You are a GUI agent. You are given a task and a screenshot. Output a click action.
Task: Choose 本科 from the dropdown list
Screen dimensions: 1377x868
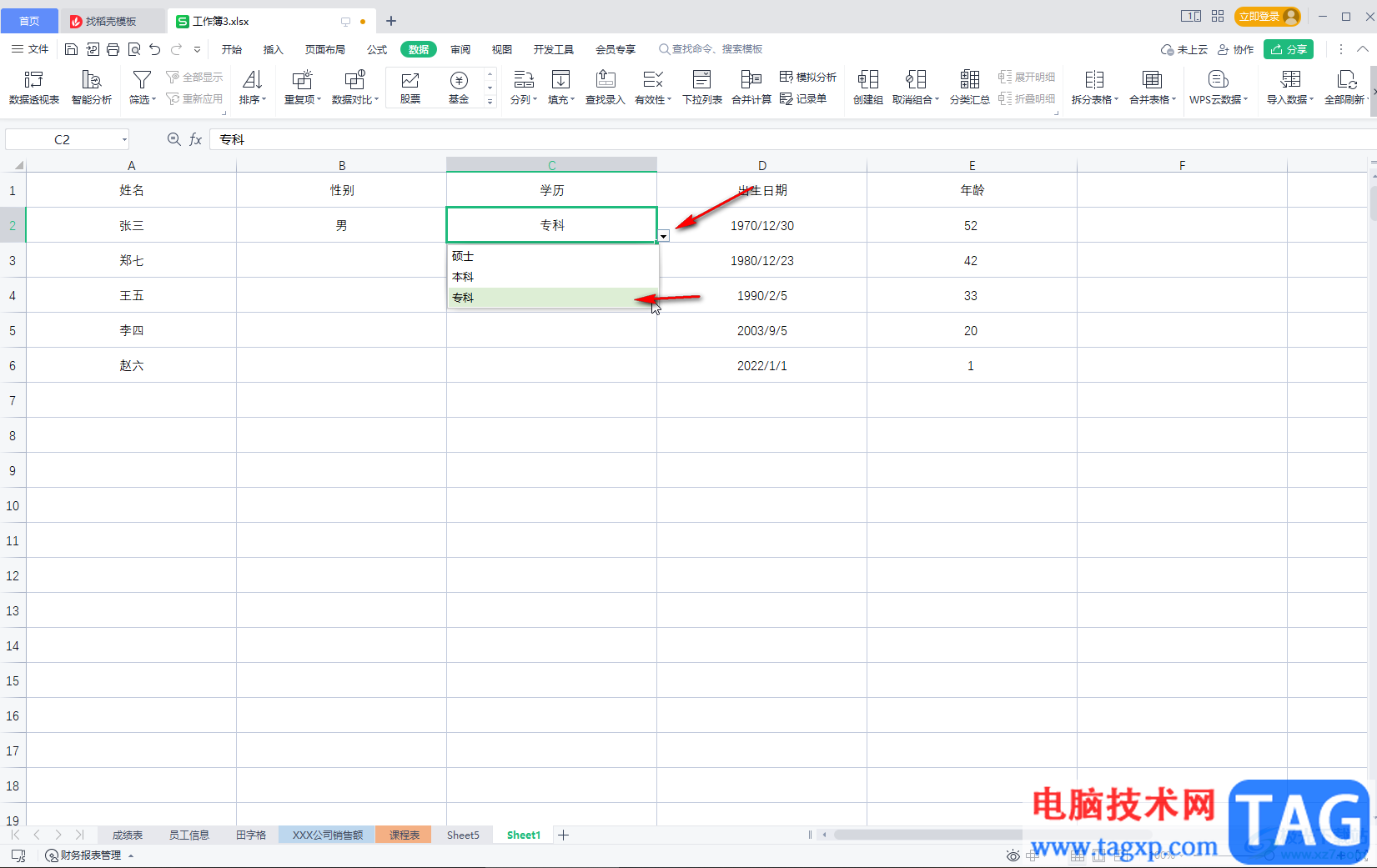pos(553,277)
